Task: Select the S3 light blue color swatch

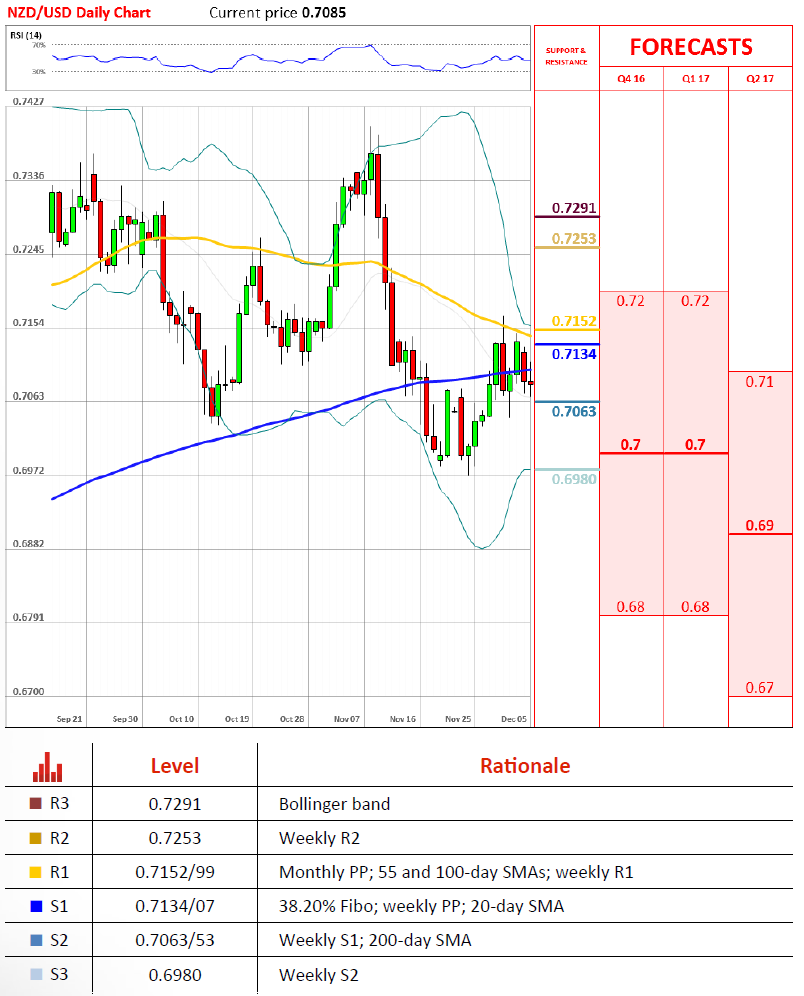Action: (36, 974)
